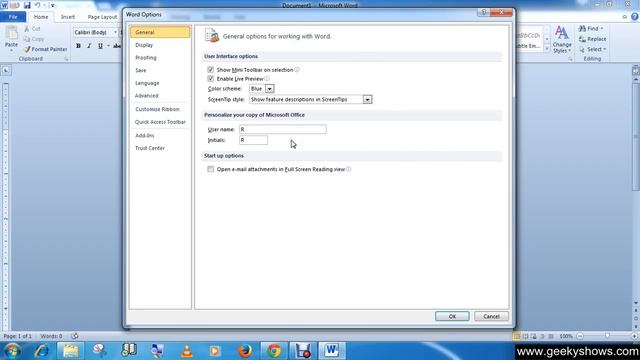Click OK in Word Options dialog
Screen dimensions: 640x360
(452, 316)
